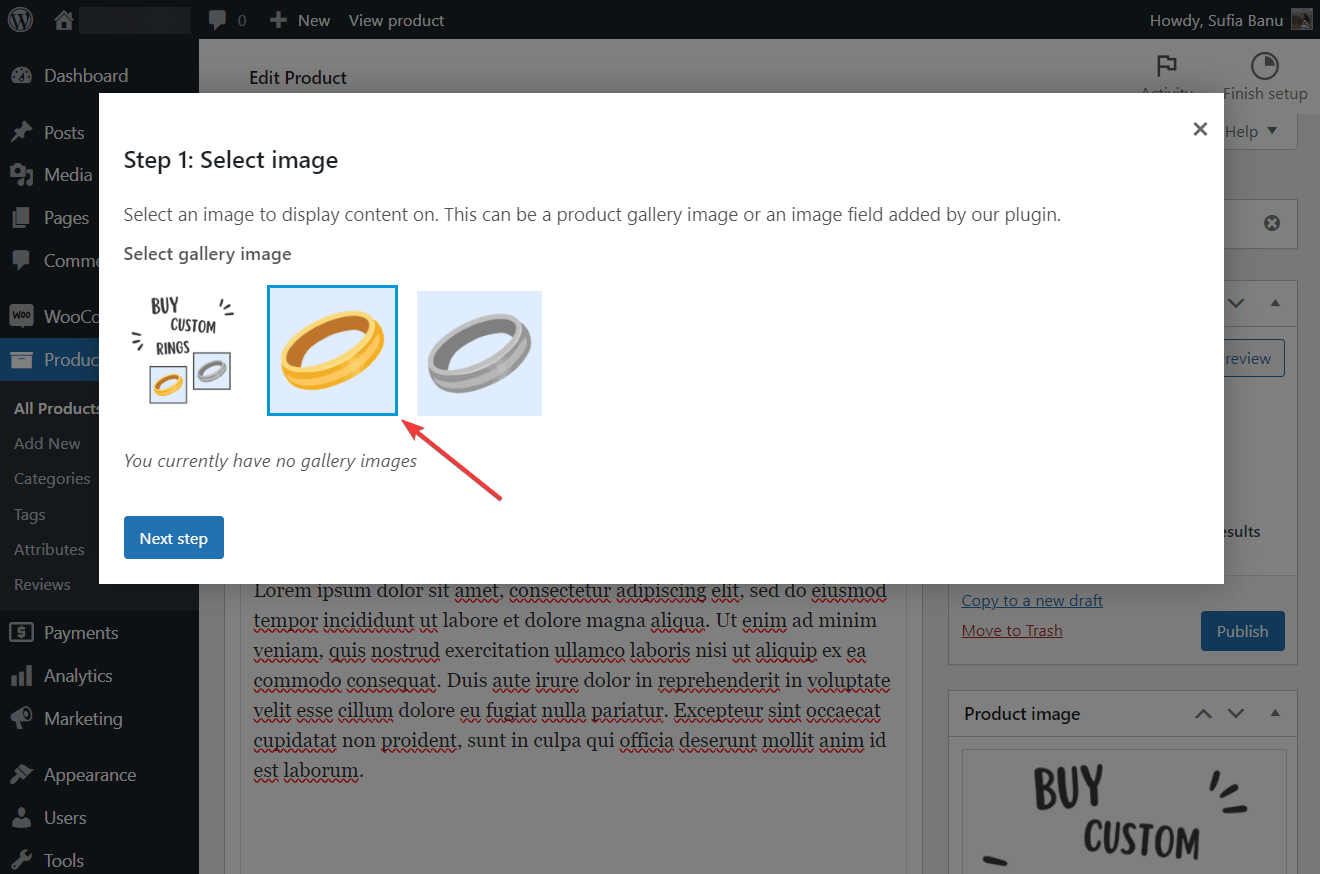Close the Select image dialog
1320x874 pixels.
point(1200,129)
